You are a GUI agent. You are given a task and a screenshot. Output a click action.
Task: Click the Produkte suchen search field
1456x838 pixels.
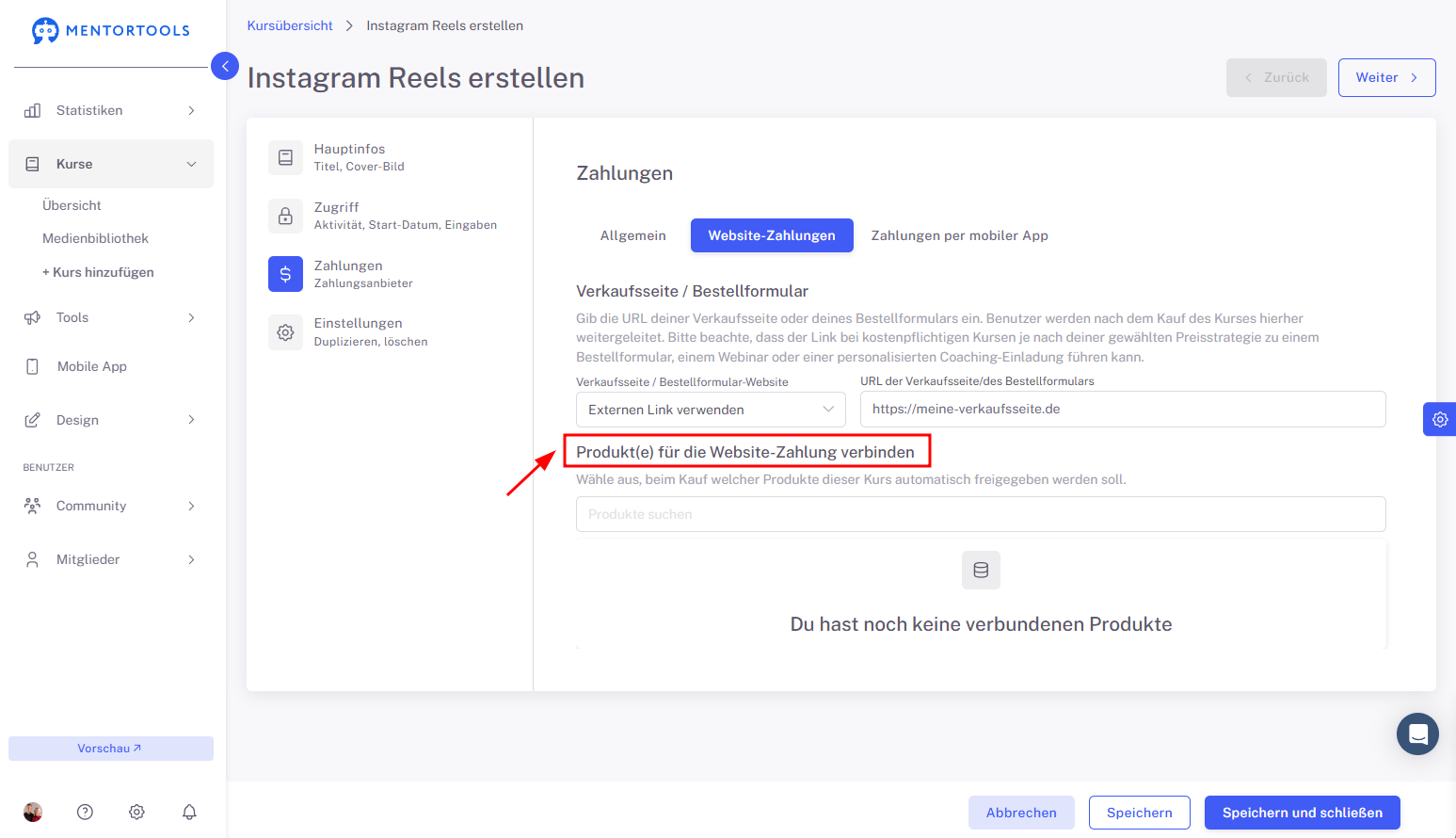tap(981, 514)
